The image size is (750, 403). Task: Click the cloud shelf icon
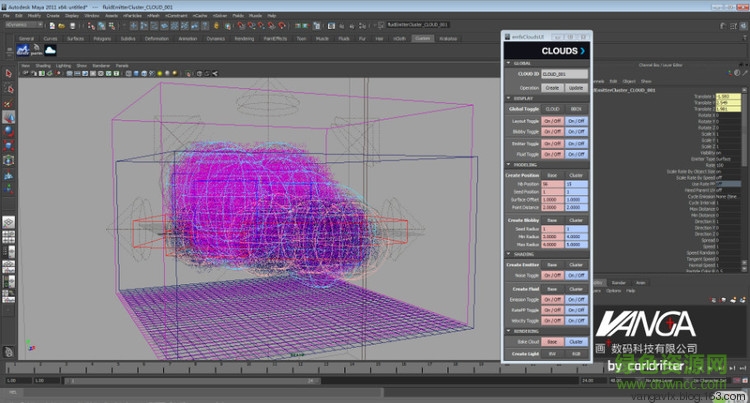(49, 50)
